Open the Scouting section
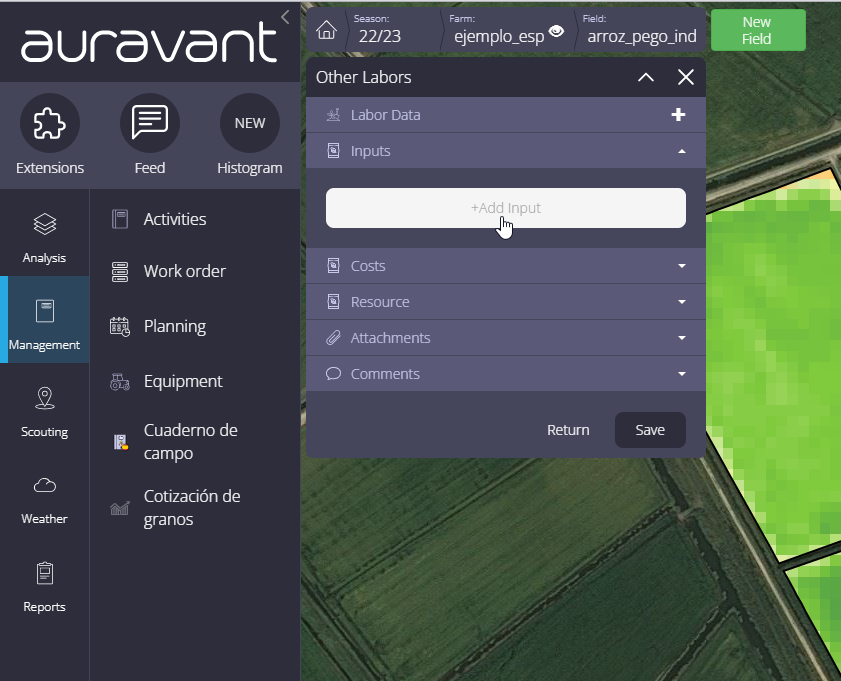The height and width of the screenshot is (681, 841). (45, 412)
